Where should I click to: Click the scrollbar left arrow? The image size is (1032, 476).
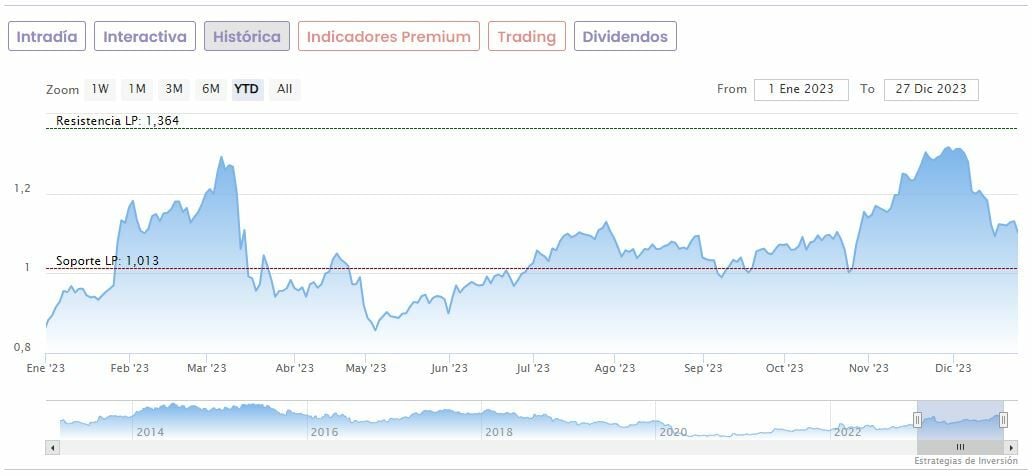point(53,447)
